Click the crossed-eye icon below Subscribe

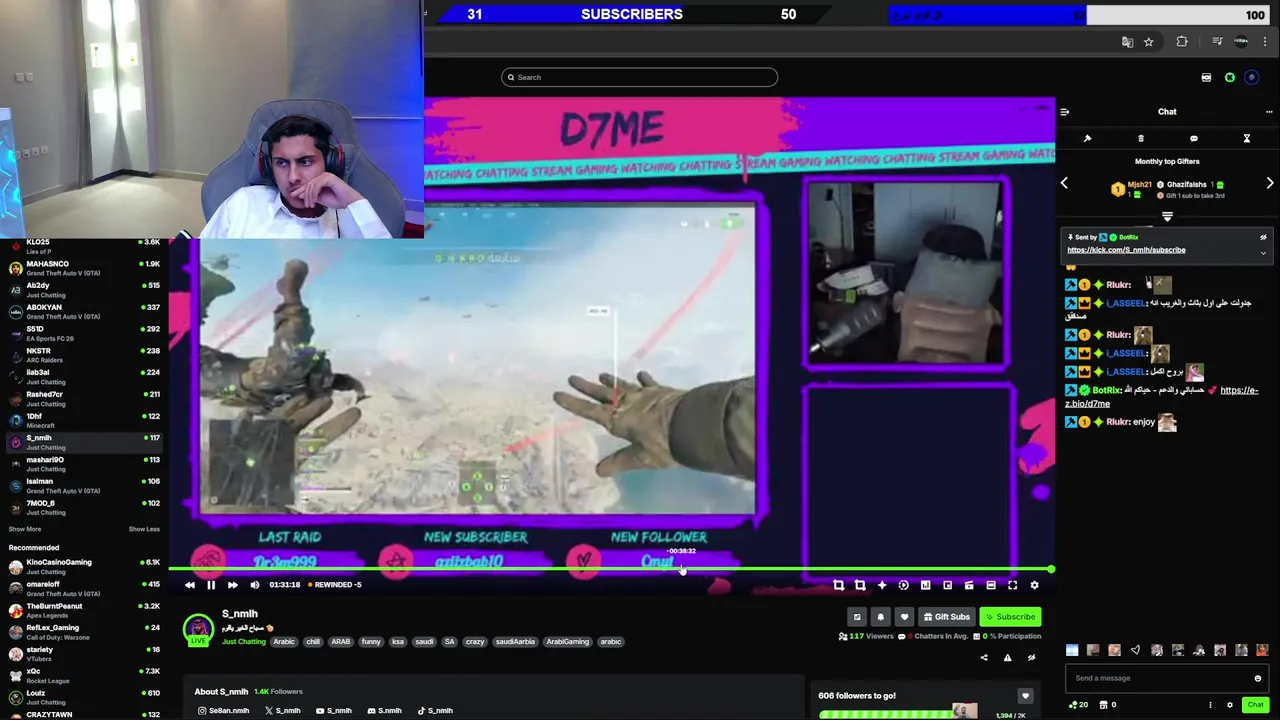1031,657
